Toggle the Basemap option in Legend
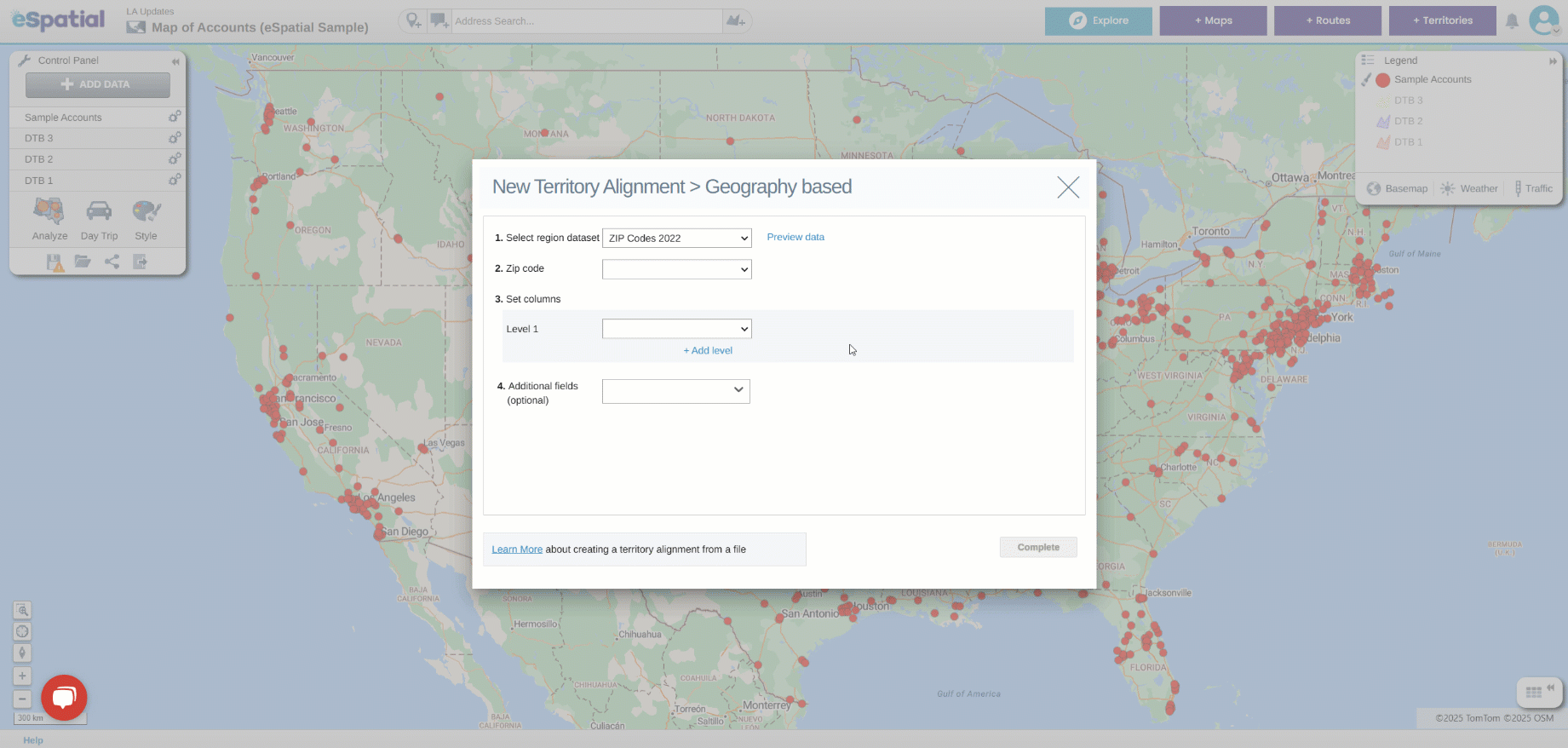Image resolution: width=1568 pixels, height=748 pixels. [x=1397, y=188]
